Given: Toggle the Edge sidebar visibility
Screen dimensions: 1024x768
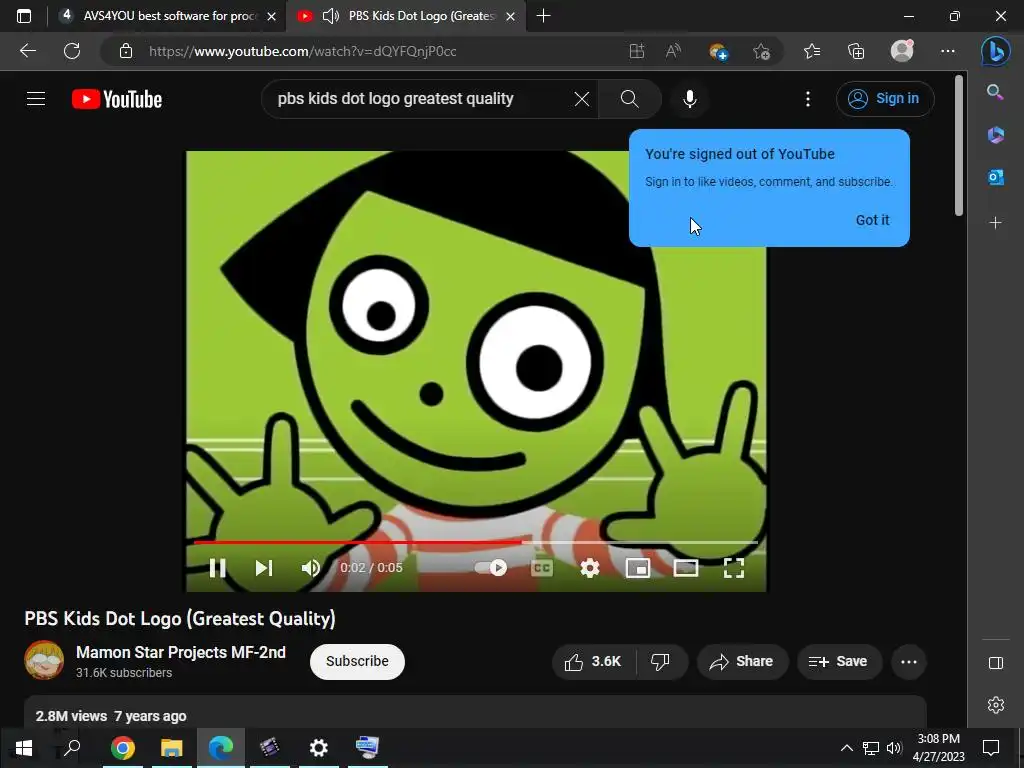Looking at the screenshot, I should (995, 663).
